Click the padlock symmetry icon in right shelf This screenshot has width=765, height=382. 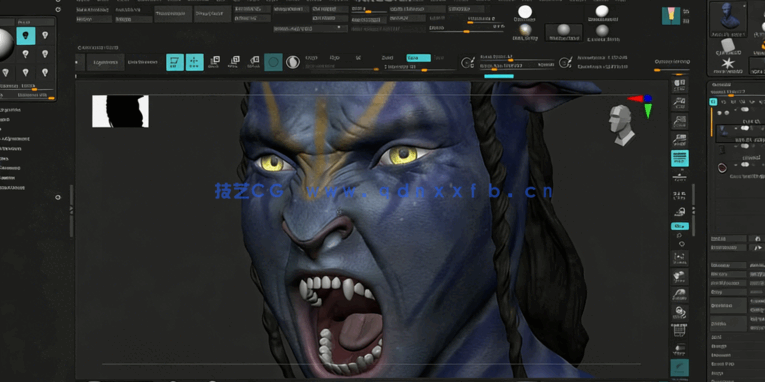point(680,212)
